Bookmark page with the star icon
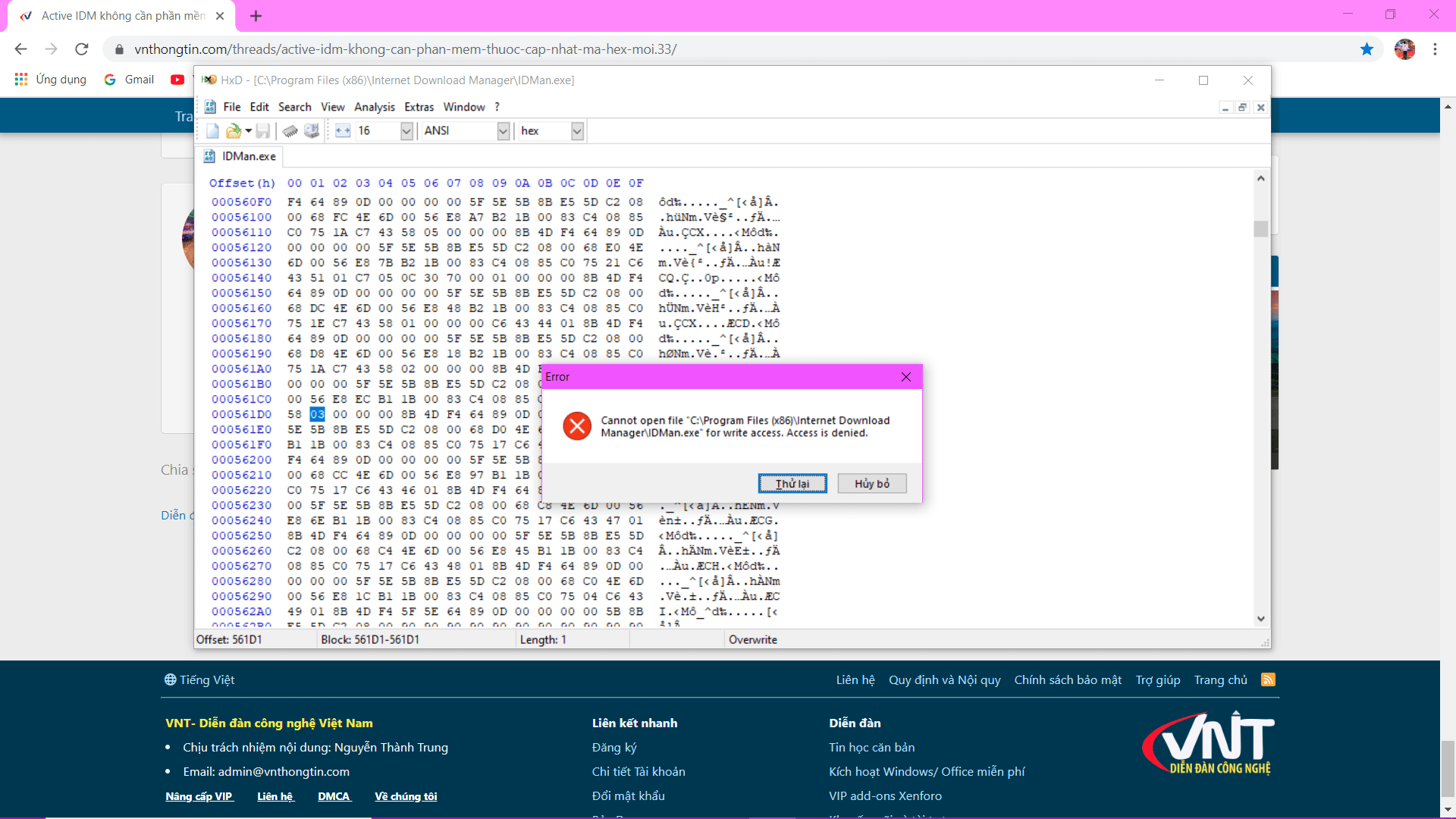1456x819 pixels. tap(1367, 49)
